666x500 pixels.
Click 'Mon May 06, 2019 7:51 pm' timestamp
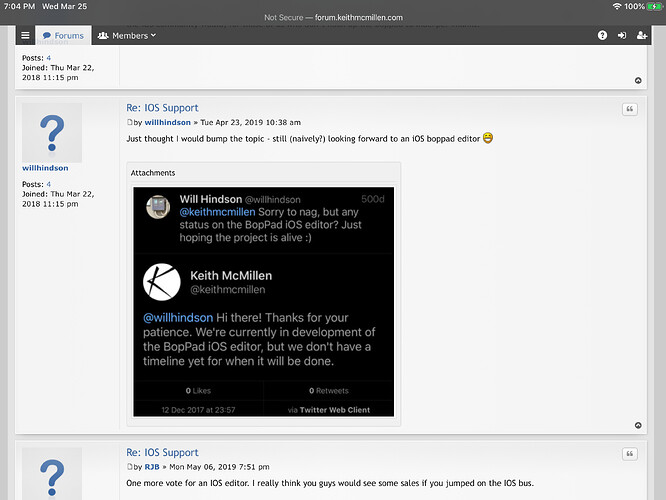tap(219, 467)
